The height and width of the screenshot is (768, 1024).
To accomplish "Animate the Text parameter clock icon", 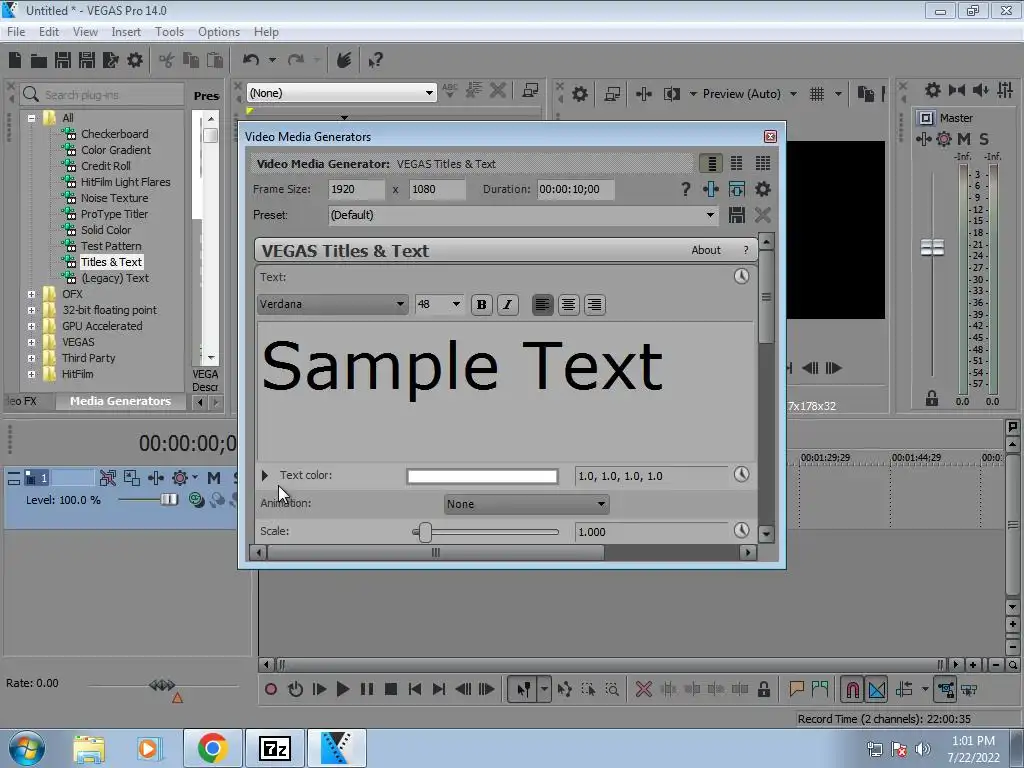I will coord(741,276).
